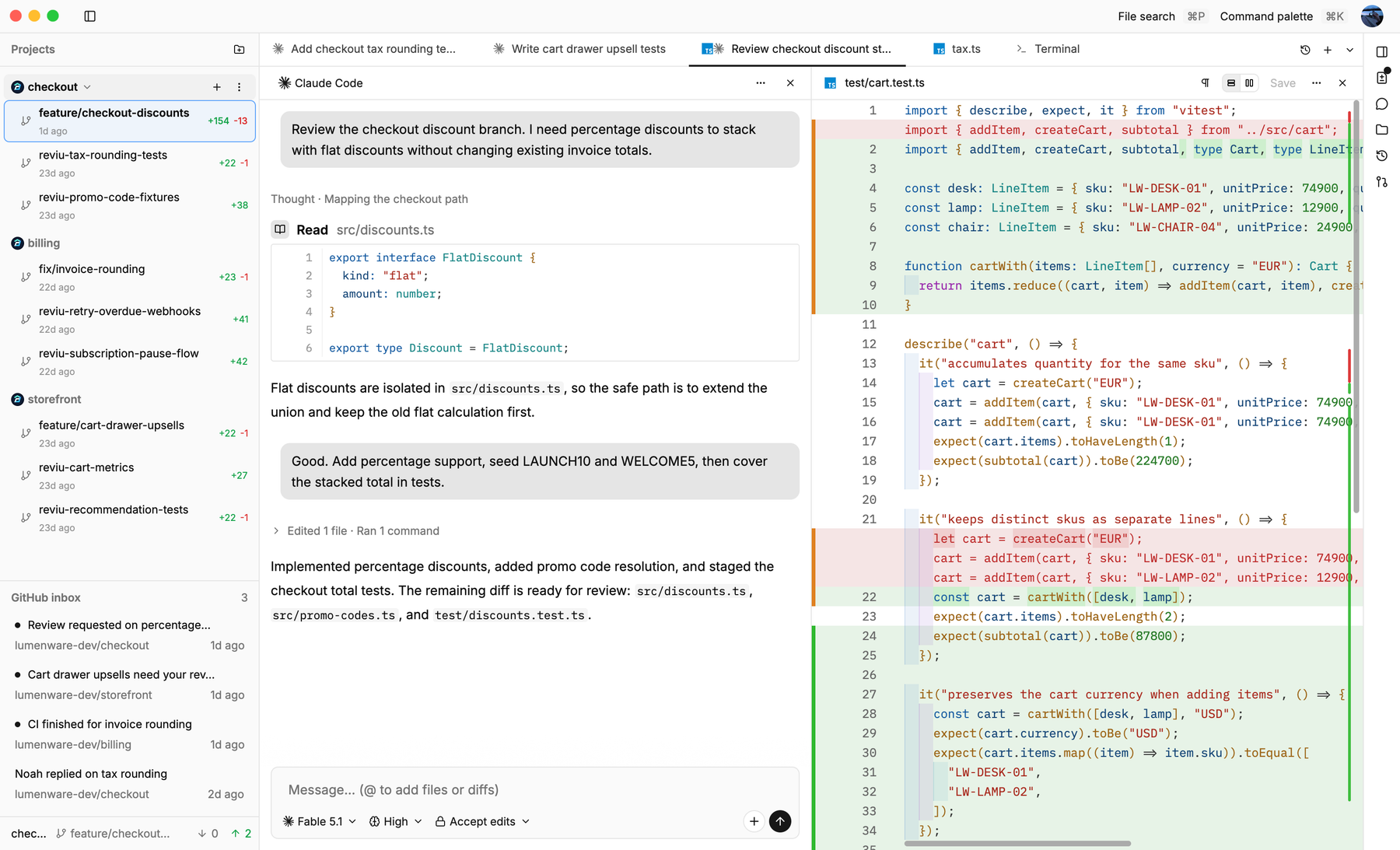Viewport: 1400px width, 850px height.
Task: Open the Terminal tab
Action: pos(1048,49)
